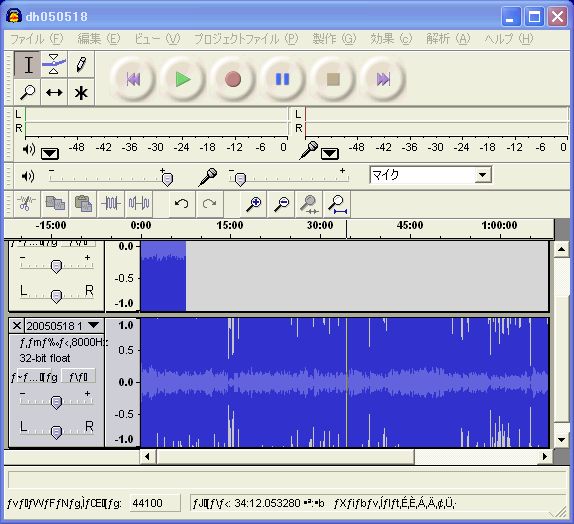Skip to end of audio
Viewport: 574px width, 524px height.
(383, 79)
